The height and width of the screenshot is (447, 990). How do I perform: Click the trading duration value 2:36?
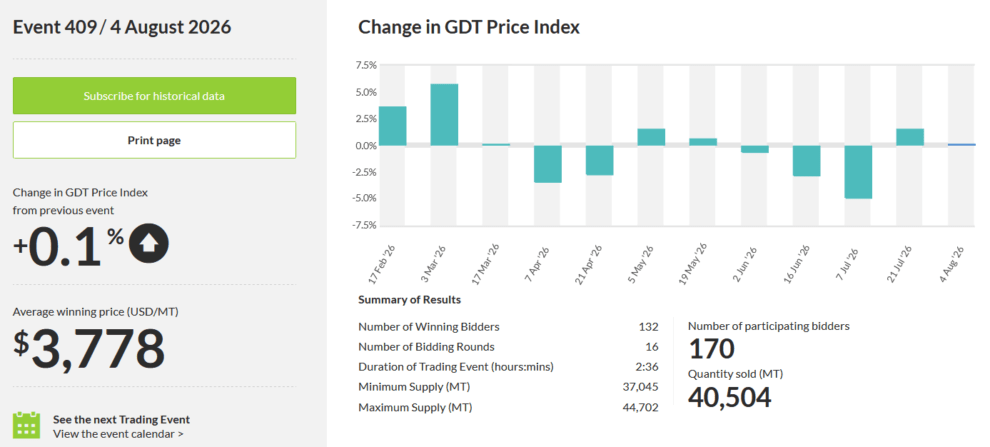coord(649,367)
